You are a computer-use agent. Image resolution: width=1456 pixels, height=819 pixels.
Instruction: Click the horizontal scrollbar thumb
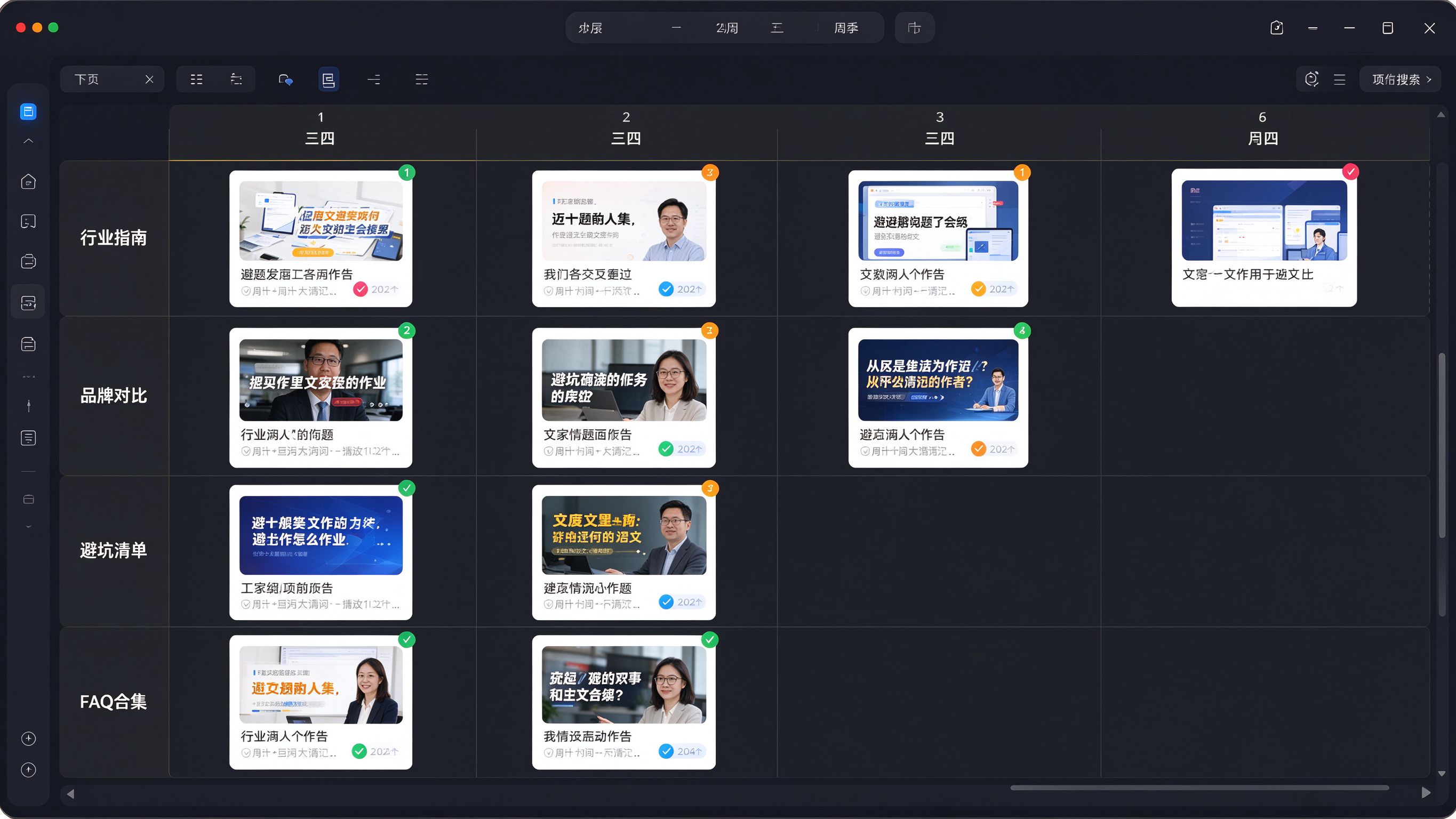pos(1199,788)
